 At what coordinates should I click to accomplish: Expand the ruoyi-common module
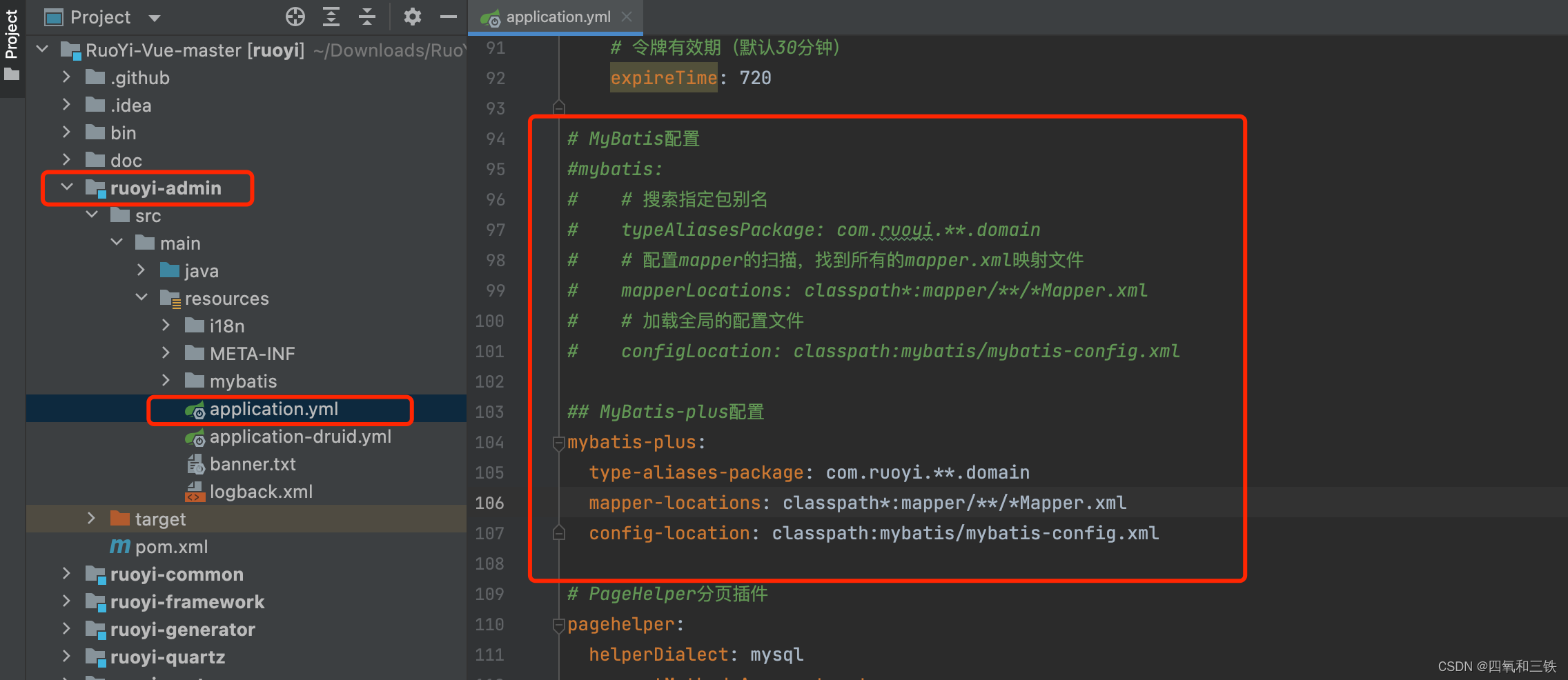[x=66, y=574]
